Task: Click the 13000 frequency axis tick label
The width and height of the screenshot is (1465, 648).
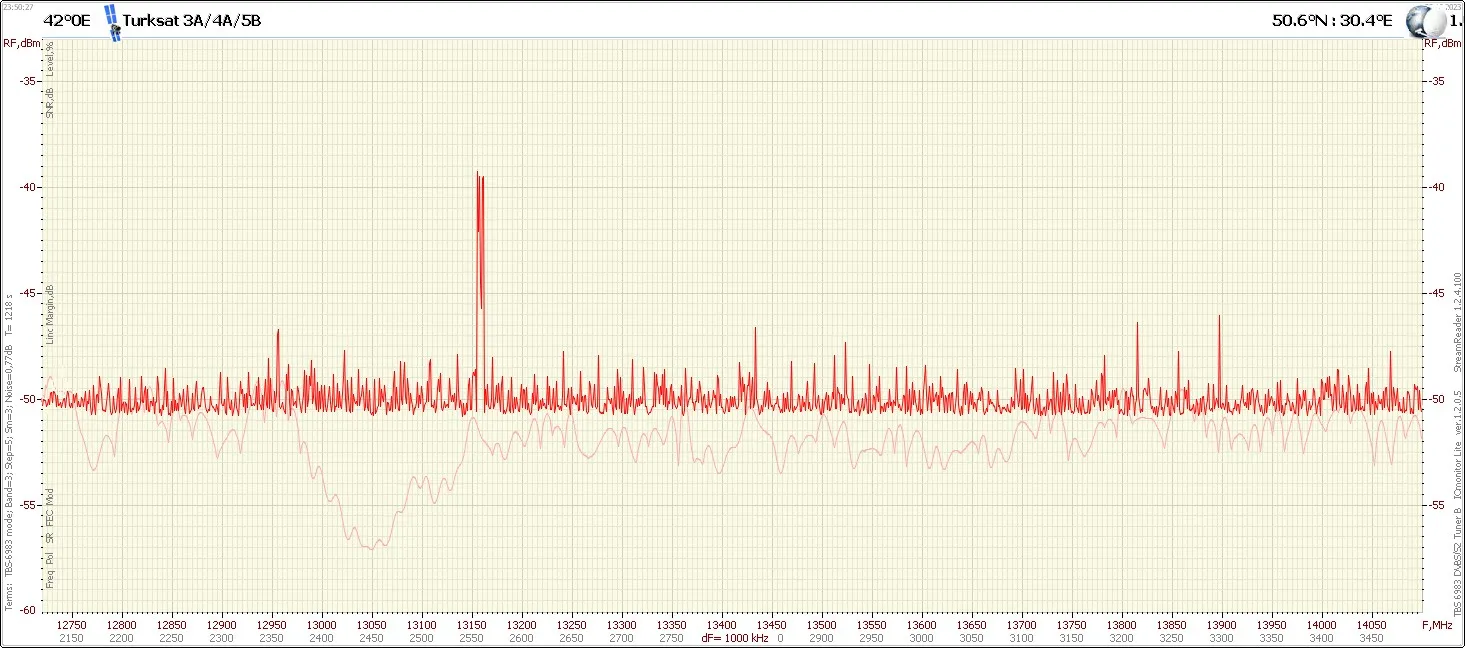Action: click(x=322, y=624)
